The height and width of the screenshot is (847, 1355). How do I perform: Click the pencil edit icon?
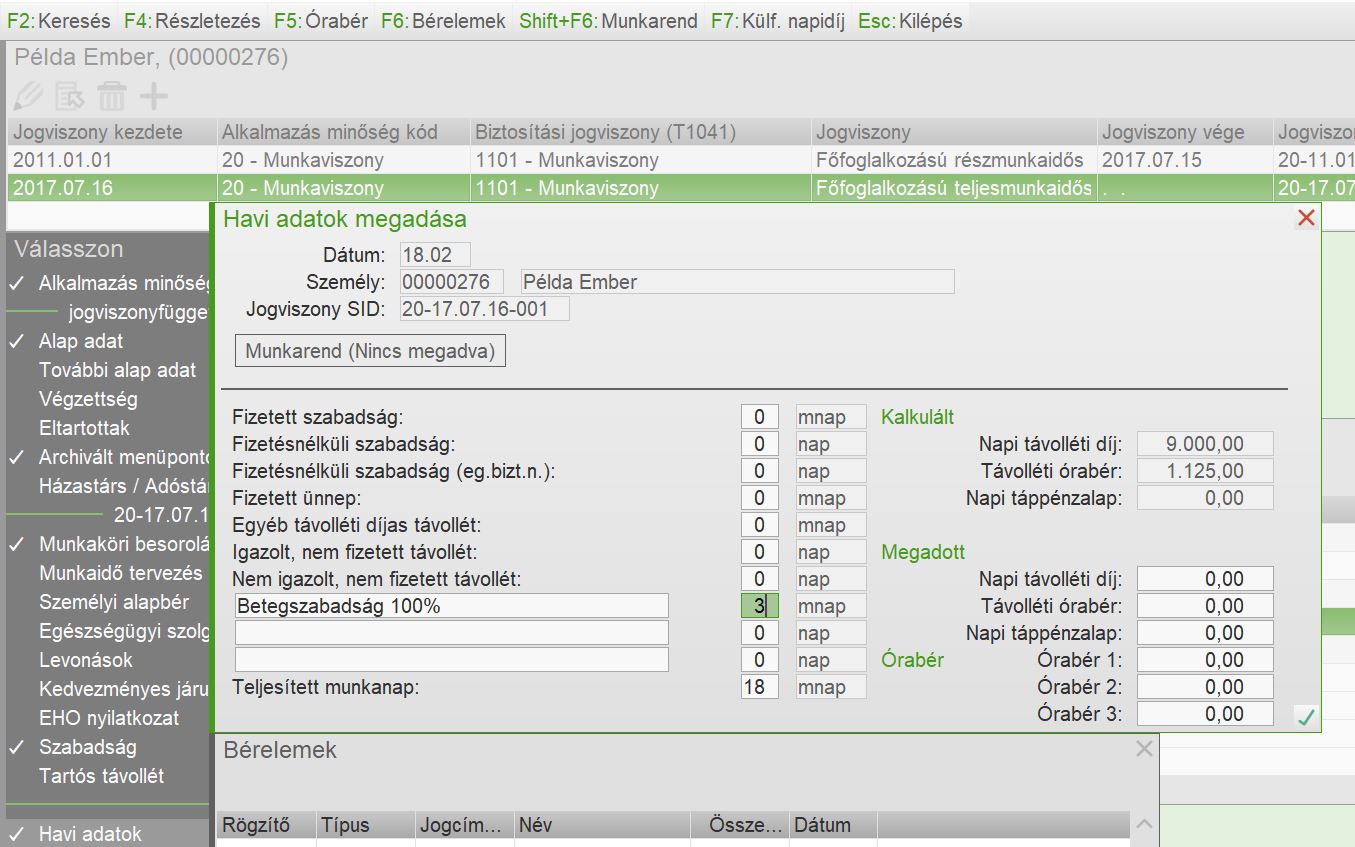click(29, 96)
